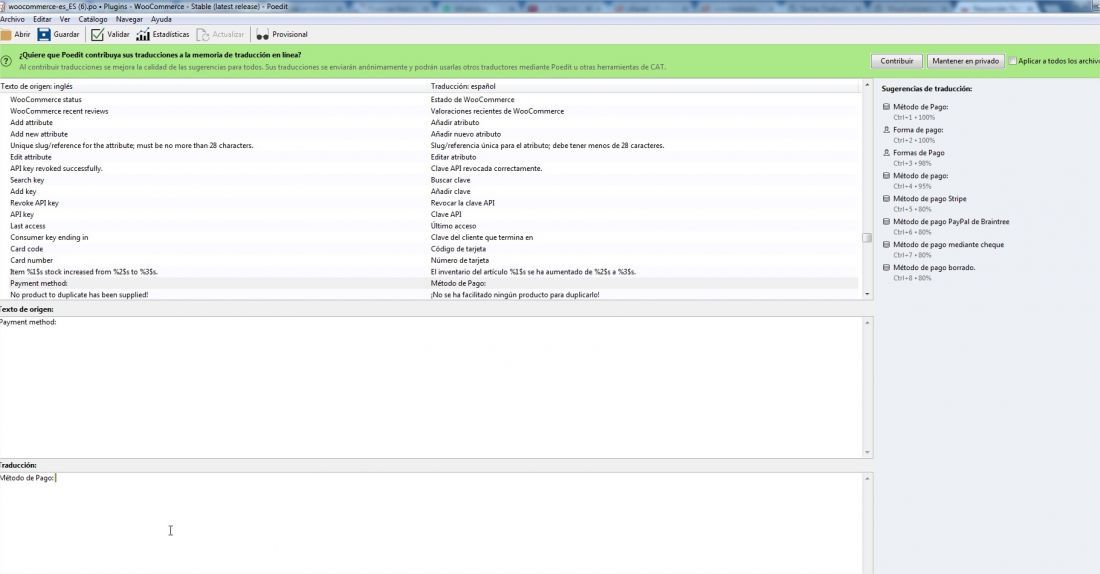Click icon beside suggestion 'Método de Pago:'
This screenshot has width=1100, height=574.
886,107
